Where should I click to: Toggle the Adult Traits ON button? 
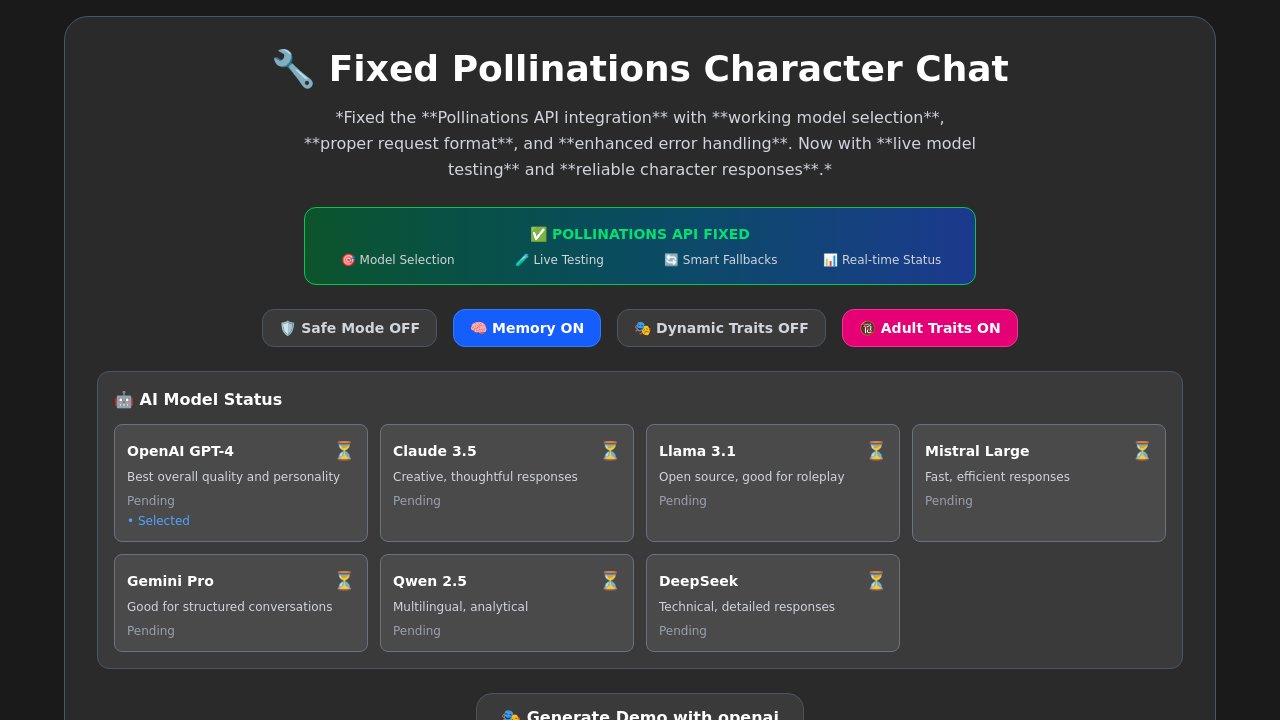click(x=930, y=328)
